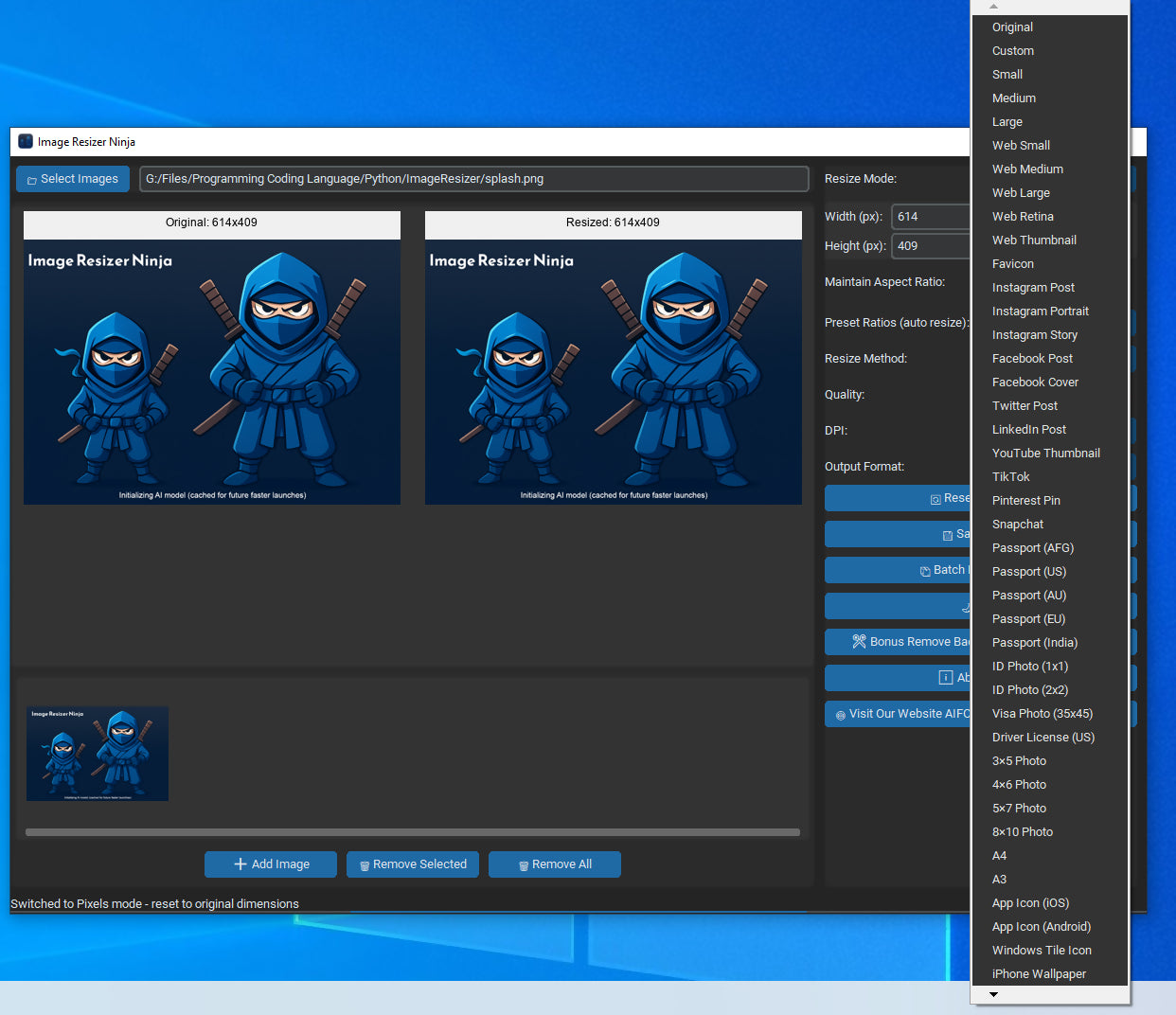The width and height of the screenshot is (1176, 1015).
Task: Select the Windows Tile Icon preset
Action: point(1050,951)
